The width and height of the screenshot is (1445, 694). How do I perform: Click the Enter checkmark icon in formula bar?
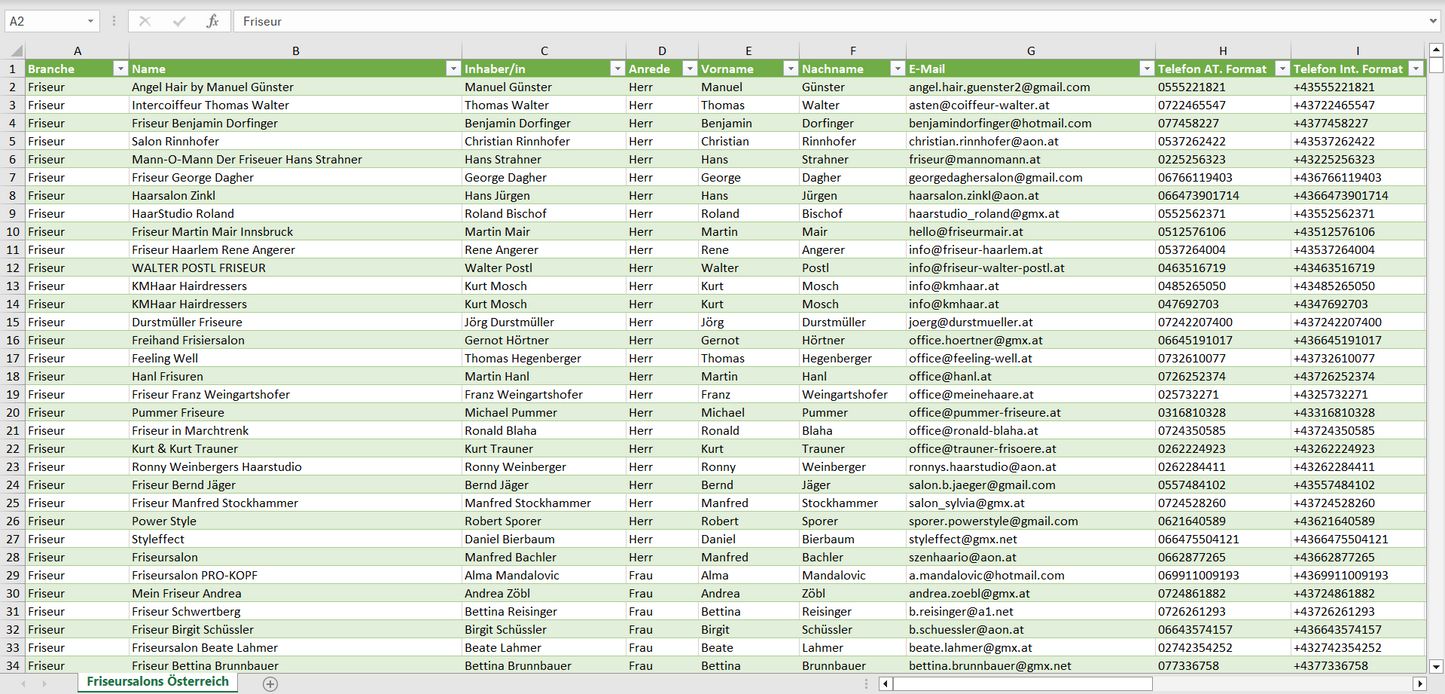tap(179, 21)
